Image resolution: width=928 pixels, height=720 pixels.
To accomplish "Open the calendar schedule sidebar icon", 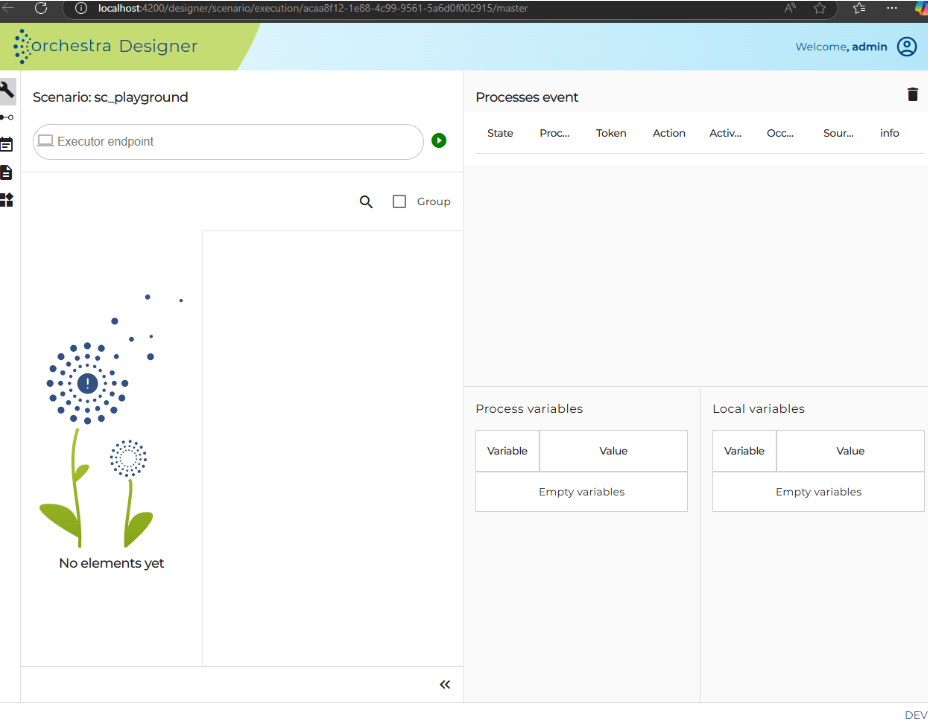I will (7, 144).
